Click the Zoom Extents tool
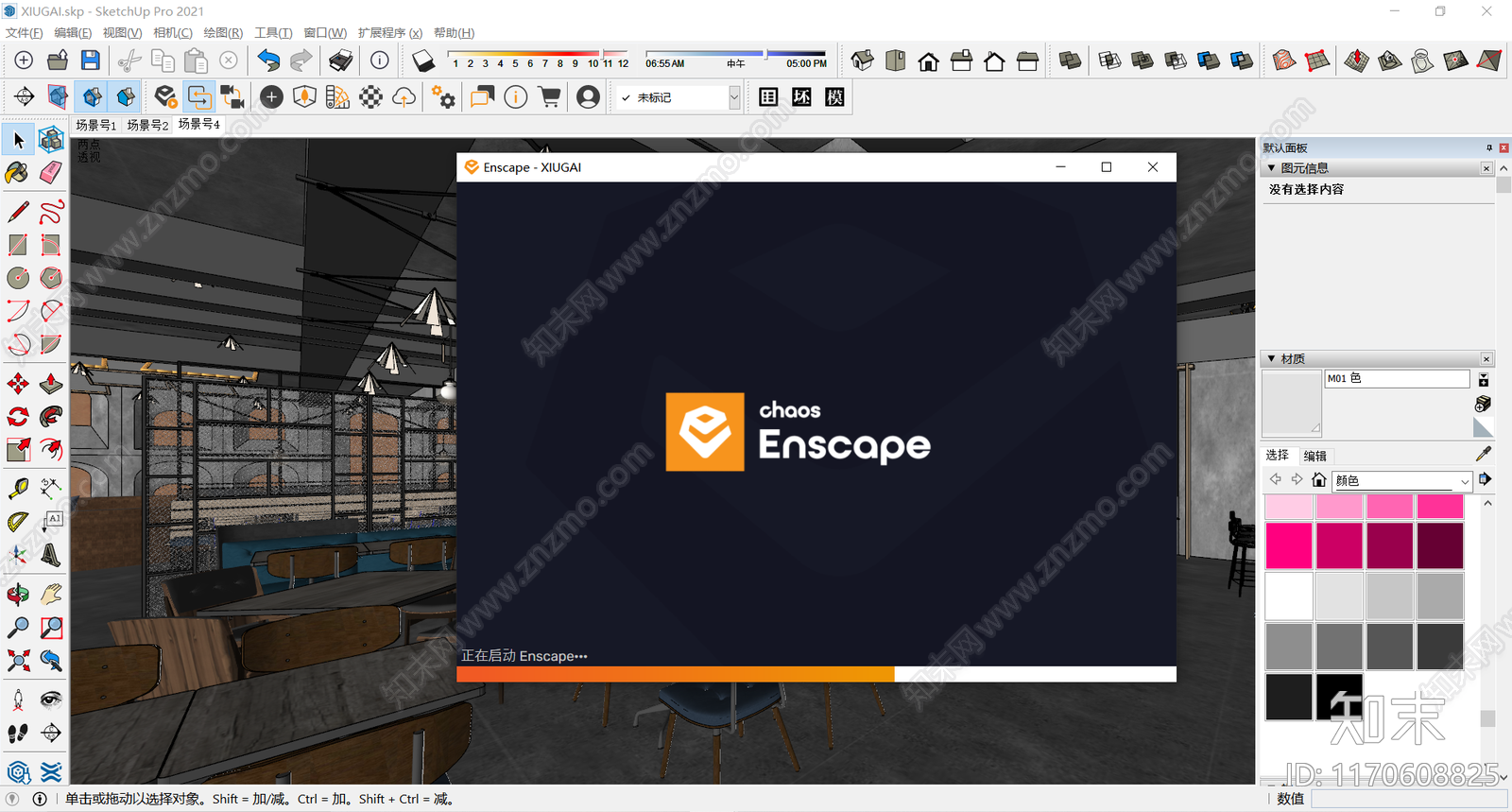Image resolution: width=1512 pixels, height=812 pixels. [x=18, y=660]
